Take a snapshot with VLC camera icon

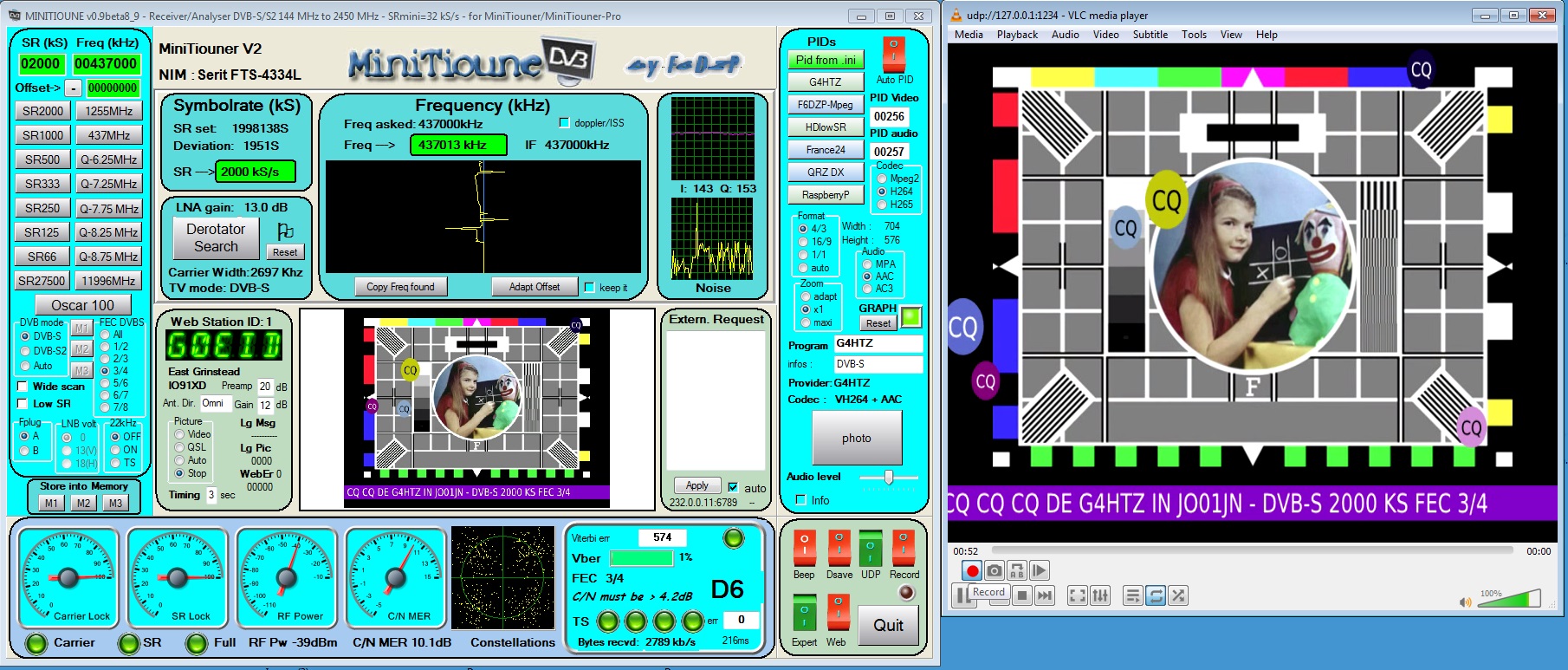(x=995, y=570)
